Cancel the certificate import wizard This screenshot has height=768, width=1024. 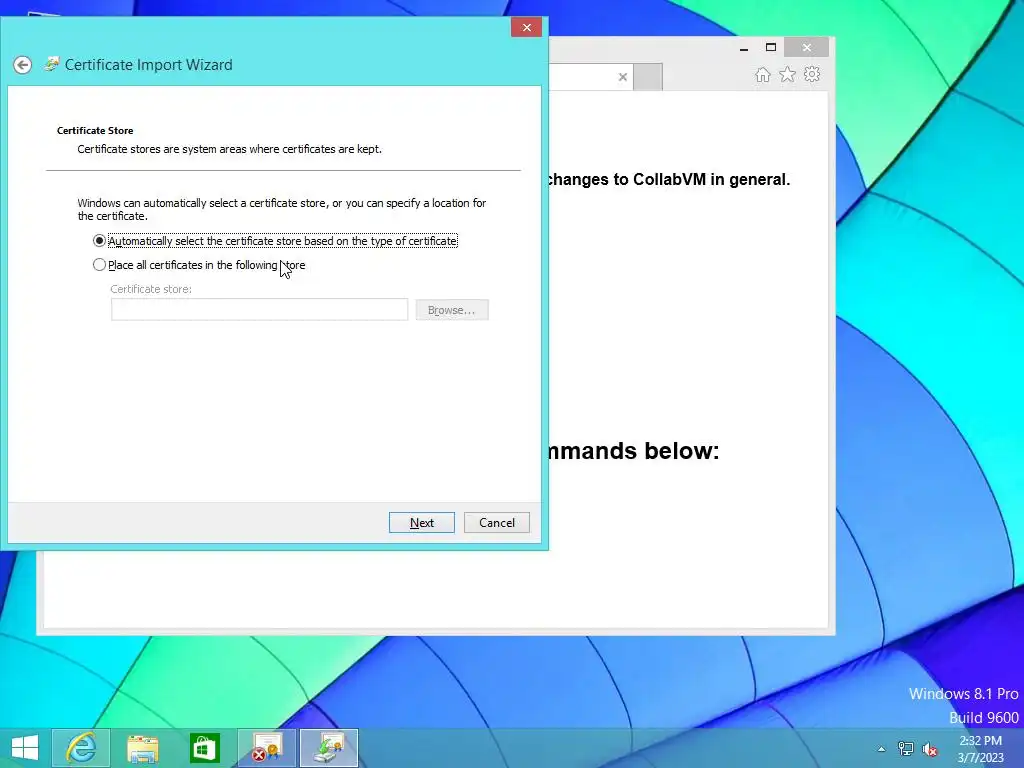pos(496,522)
